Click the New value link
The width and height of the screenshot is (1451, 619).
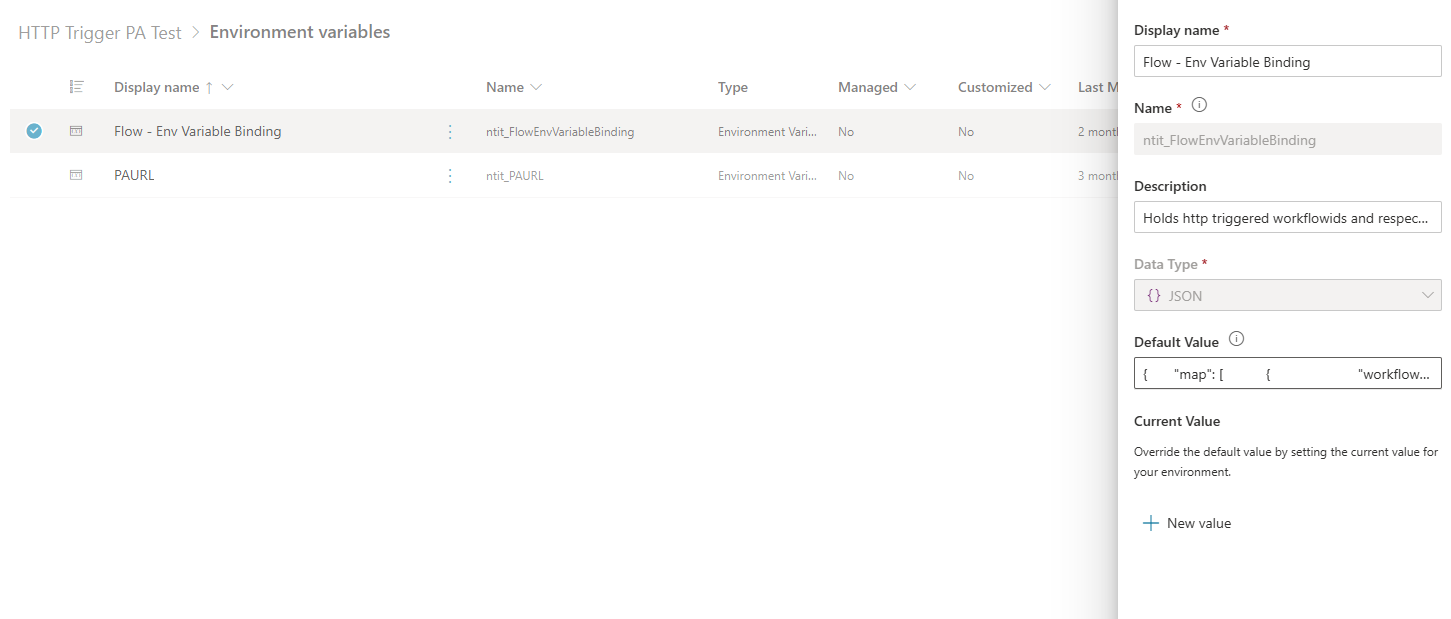coord(1197,522)
